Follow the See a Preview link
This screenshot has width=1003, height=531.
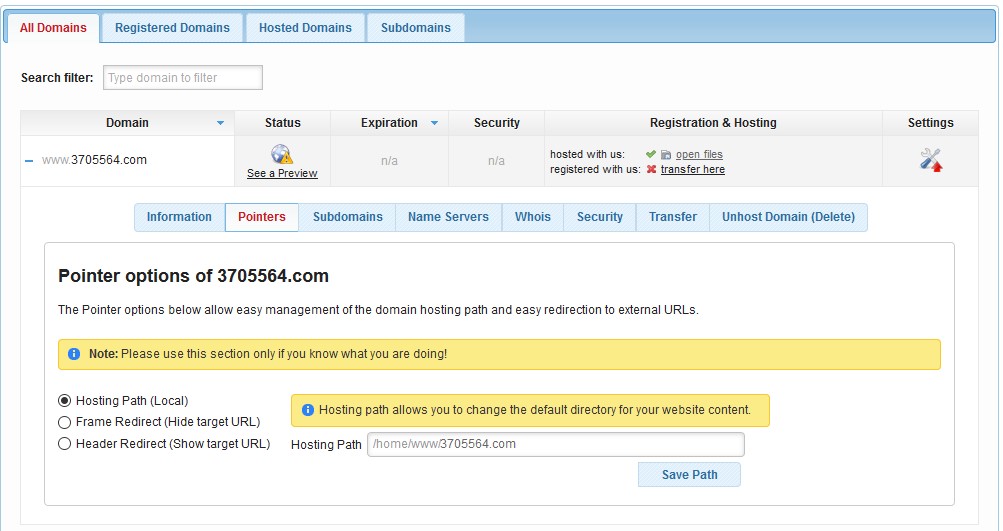click(282, 173)
